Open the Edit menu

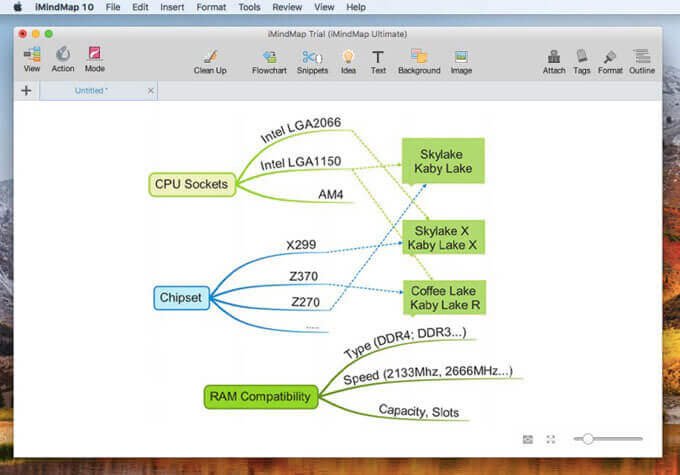click(x=140, y=7)
